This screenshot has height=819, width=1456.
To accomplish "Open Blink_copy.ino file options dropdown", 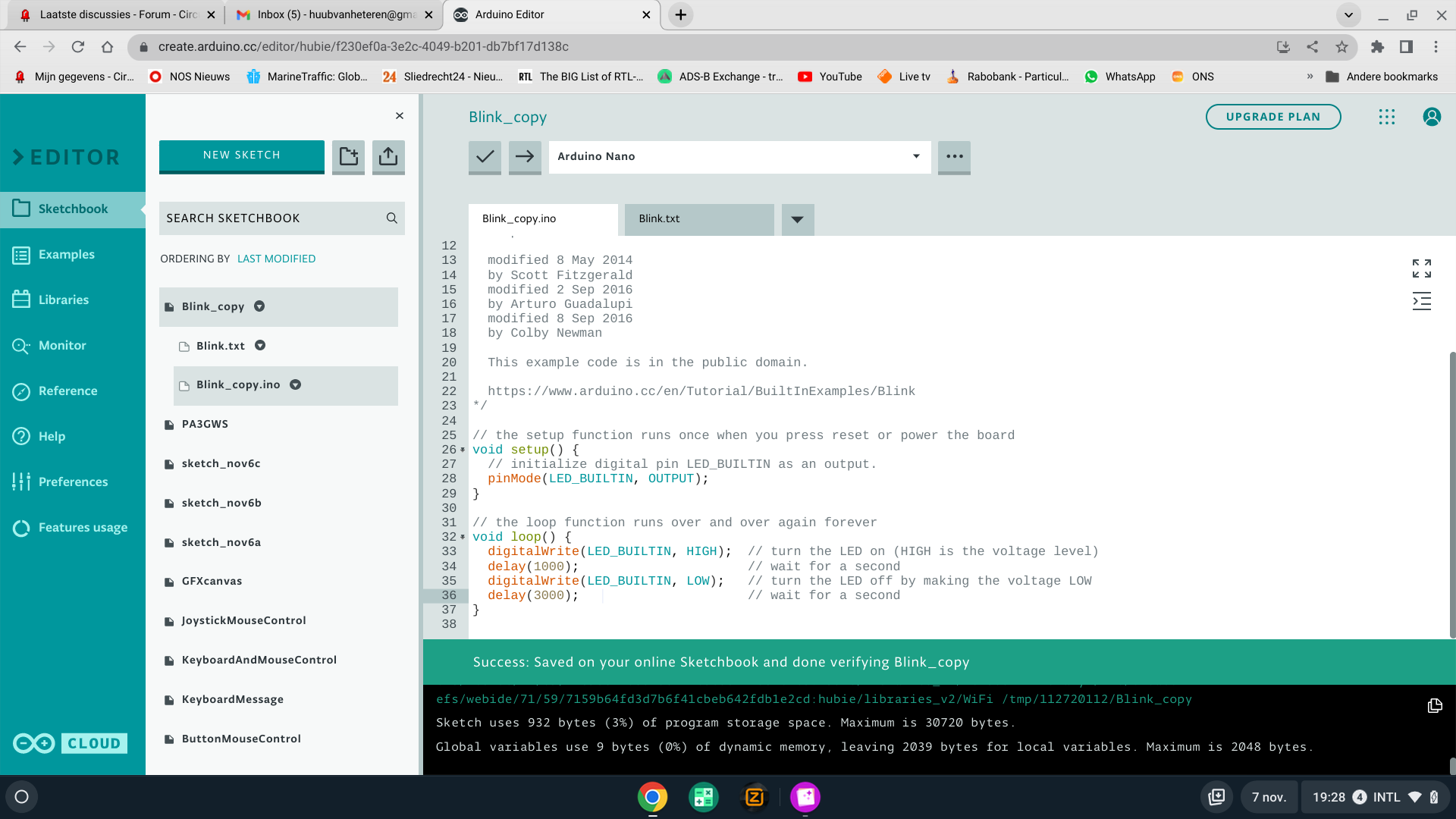I will [296, 385].
